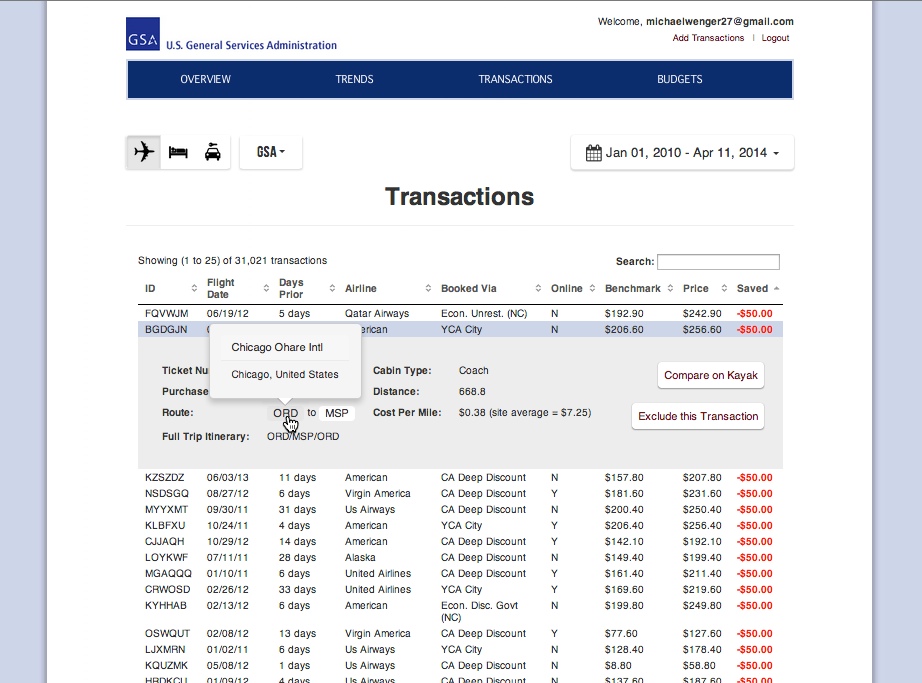
Task: Sort by Booked Via column arrows
Action: tap(538, 288)
